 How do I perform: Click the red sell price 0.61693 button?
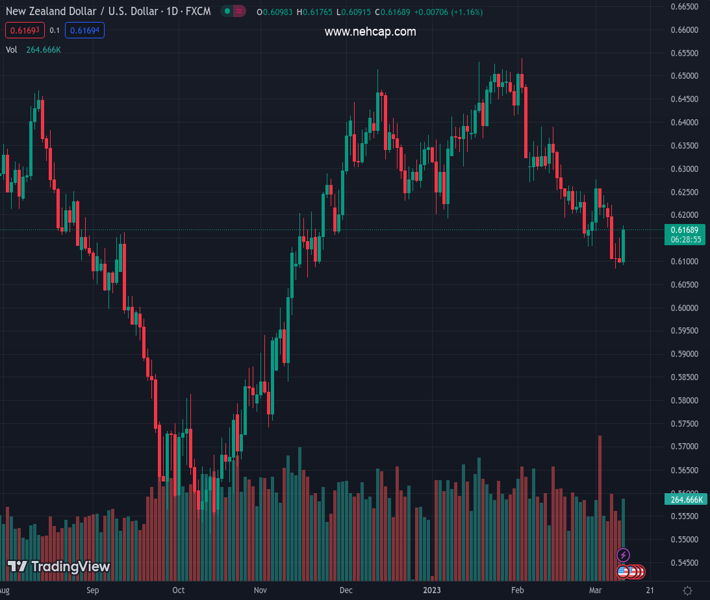coord(24,31)
